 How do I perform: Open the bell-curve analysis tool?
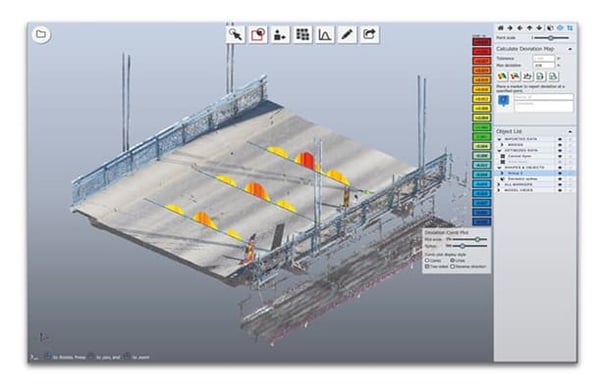tap(325, 34)
